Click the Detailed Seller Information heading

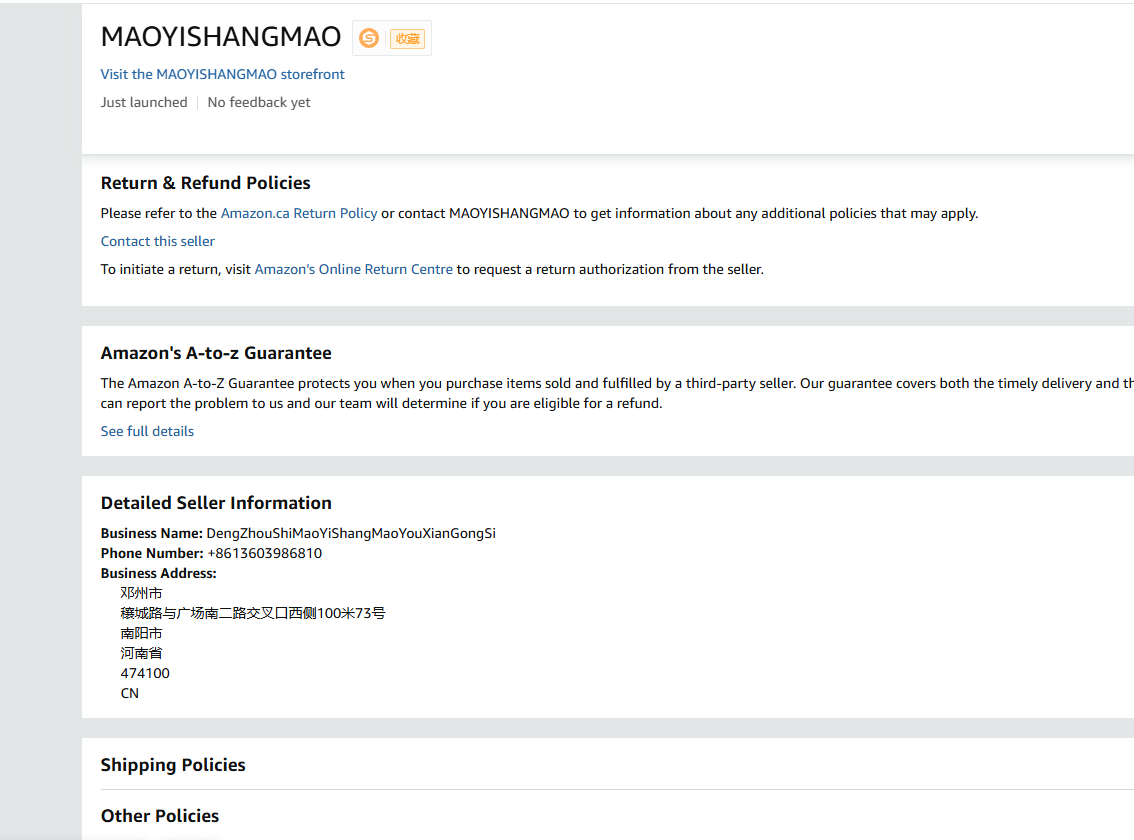pyautogui.click(x=216, y=503)
